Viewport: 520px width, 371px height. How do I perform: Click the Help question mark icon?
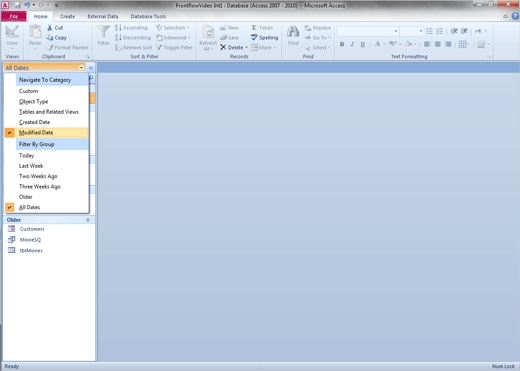[x=515, y=16]
